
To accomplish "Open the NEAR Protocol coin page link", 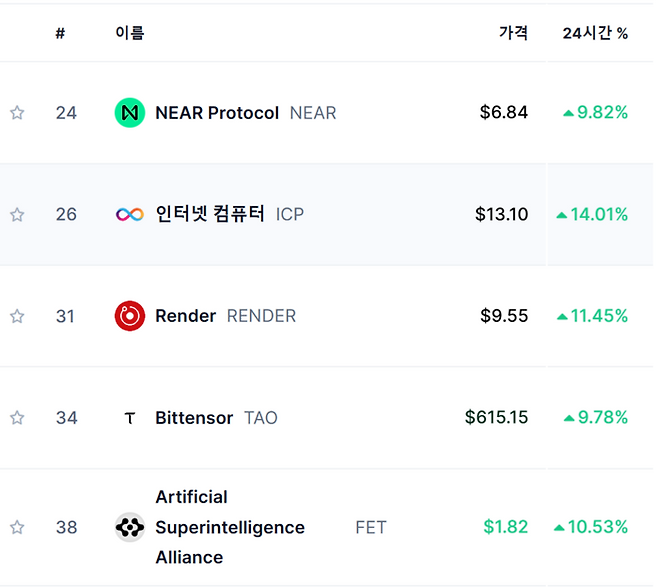I will click(217, 113).
